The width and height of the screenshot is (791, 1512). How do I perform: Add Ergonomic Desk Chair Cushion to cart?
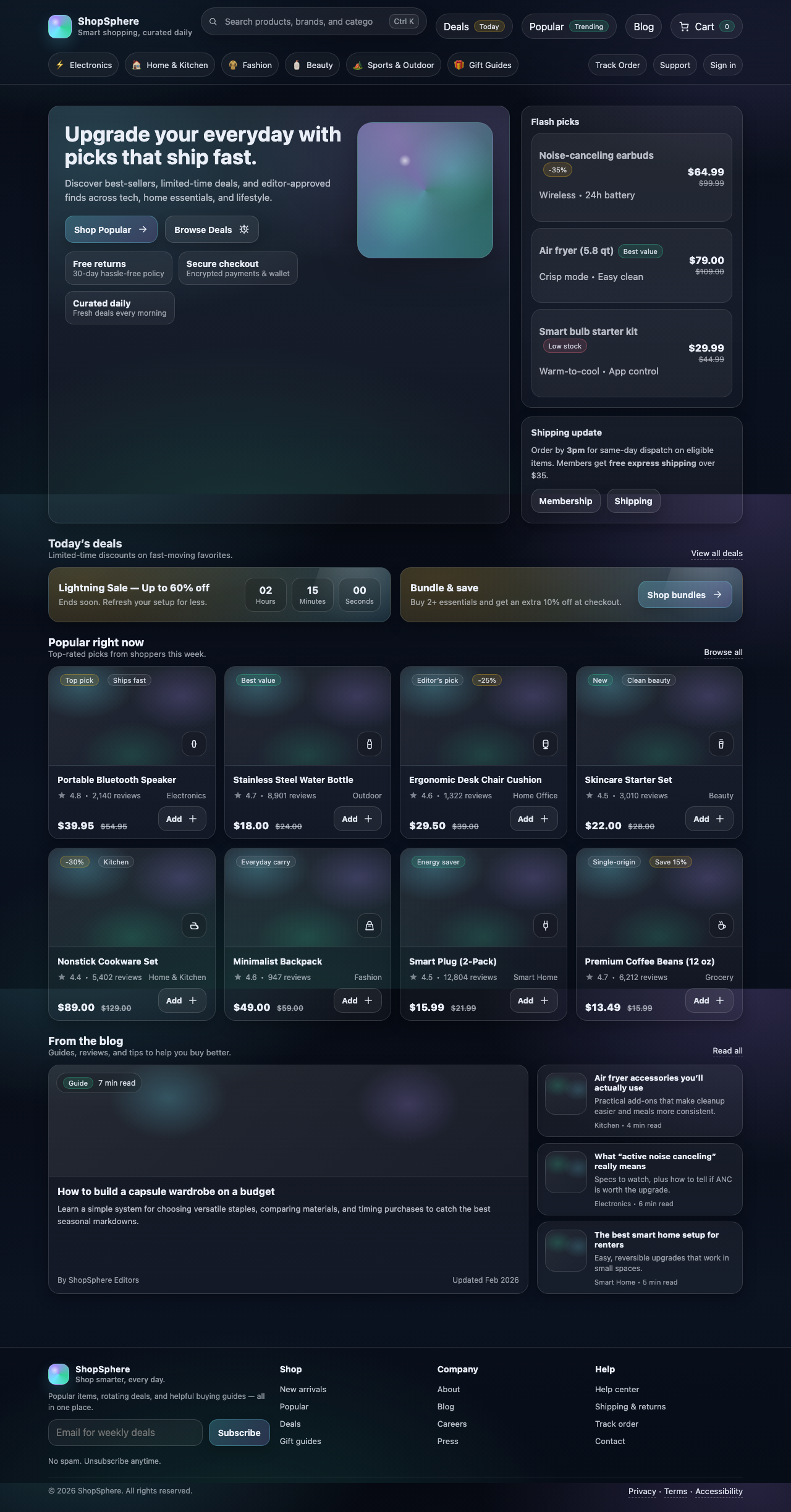click(533, 819)
